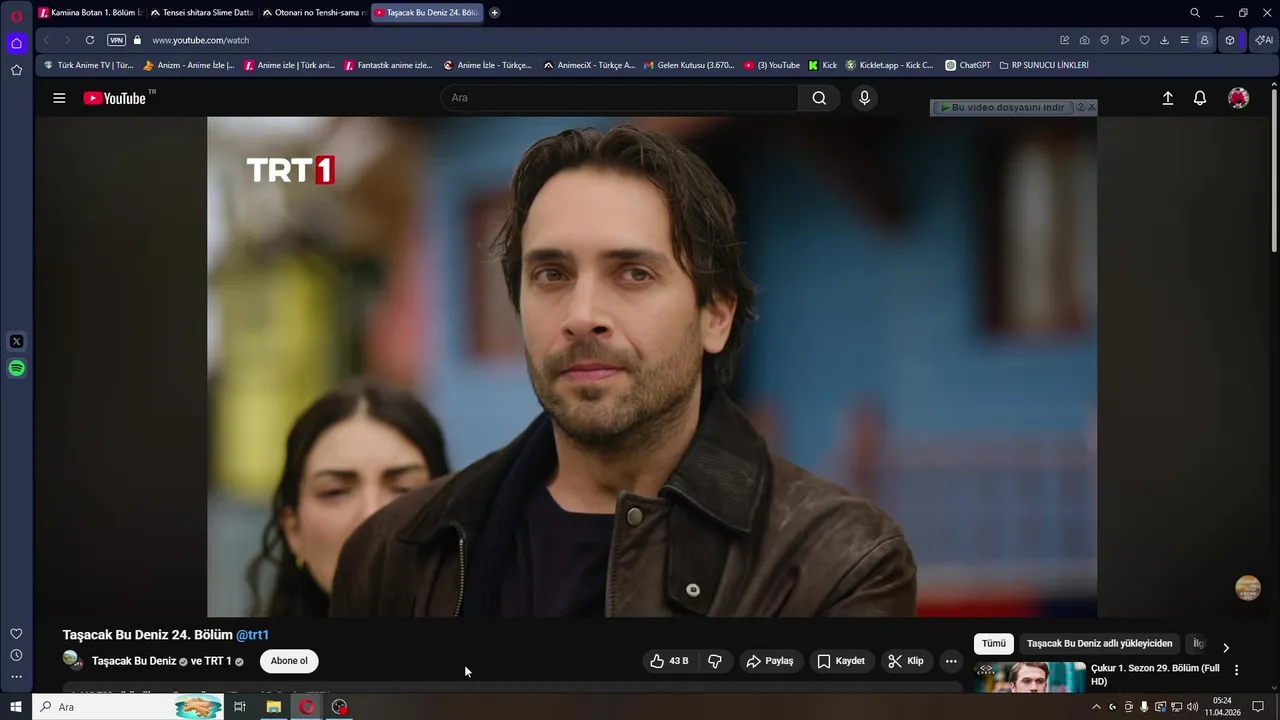Switch to Kamiina Botan 1. Bölüm tab

(90, 13)
